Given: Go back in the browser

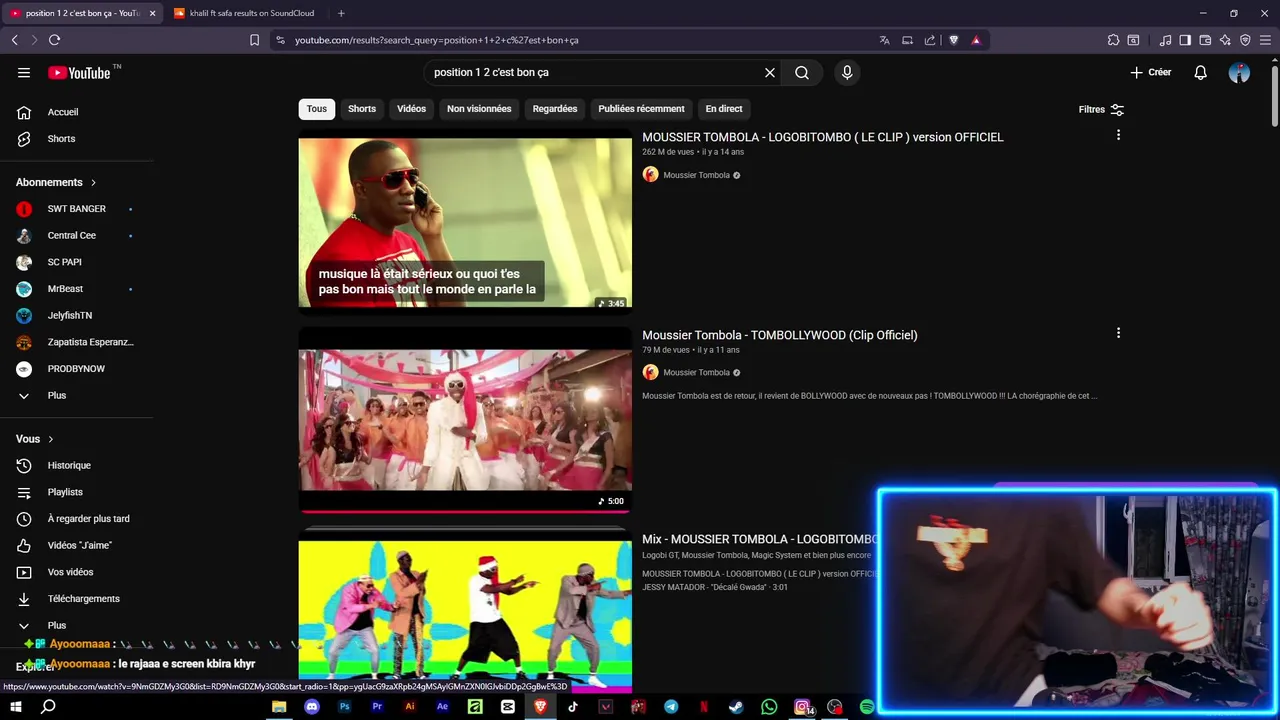Looking at the screenshot, I should (x=14, y=40).
